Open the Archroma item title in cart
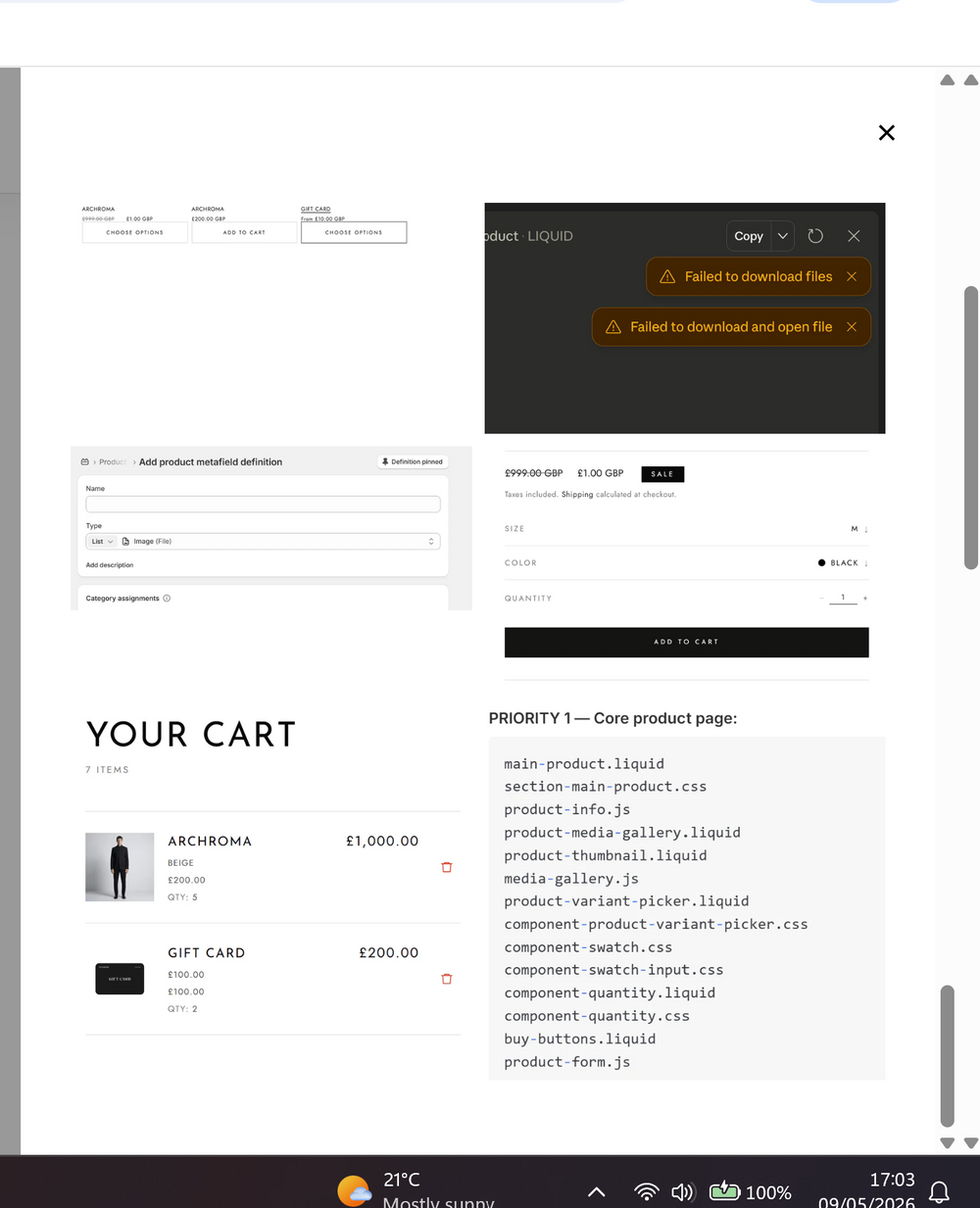The width and height of the screenshot is (980, 1208). 210,842
